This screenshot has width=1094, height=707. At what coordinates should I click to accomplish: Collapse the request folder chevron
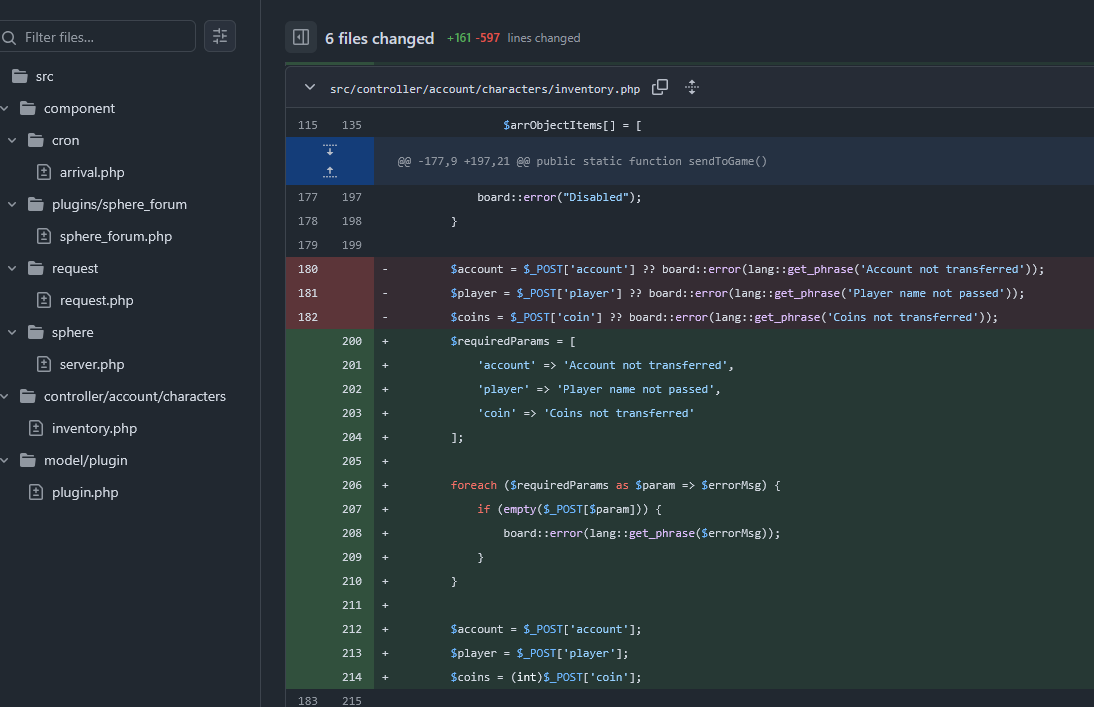pyautogui.click(x=12, y=269)
